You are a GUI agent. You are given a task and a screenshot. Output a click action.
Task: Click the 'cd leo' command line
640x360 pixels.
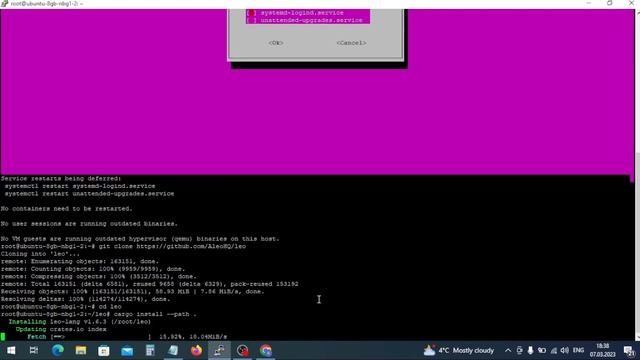(61, 307)
